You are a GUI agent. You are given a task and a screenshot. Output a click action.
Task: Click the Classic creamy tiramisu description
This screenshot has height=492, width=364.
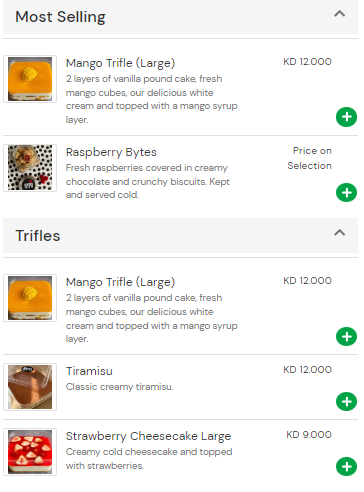[120, 387]
